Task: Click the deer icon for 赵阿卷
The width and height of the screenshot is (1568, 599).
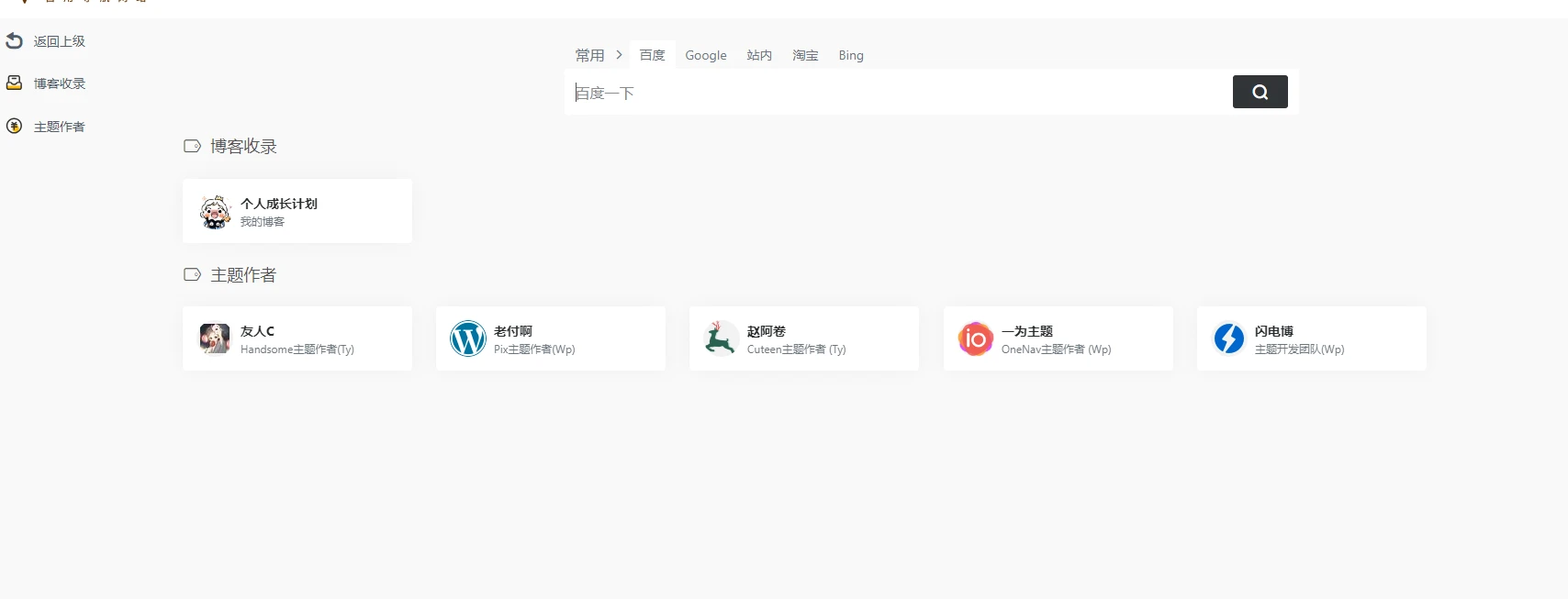Action: tap(721, 338)
